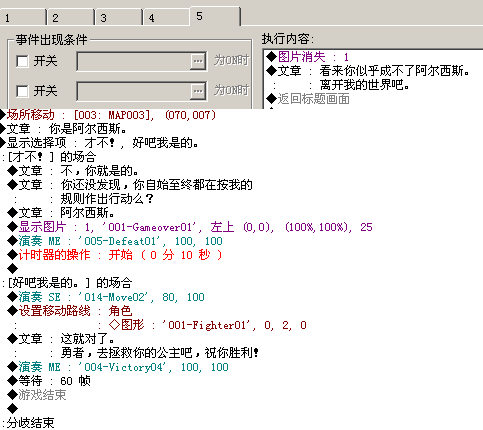Select the 你还没发现 text command
Image resolution: width=483 pixels, height=430 pixels.
pyautogui.click(x=130, y=185)
